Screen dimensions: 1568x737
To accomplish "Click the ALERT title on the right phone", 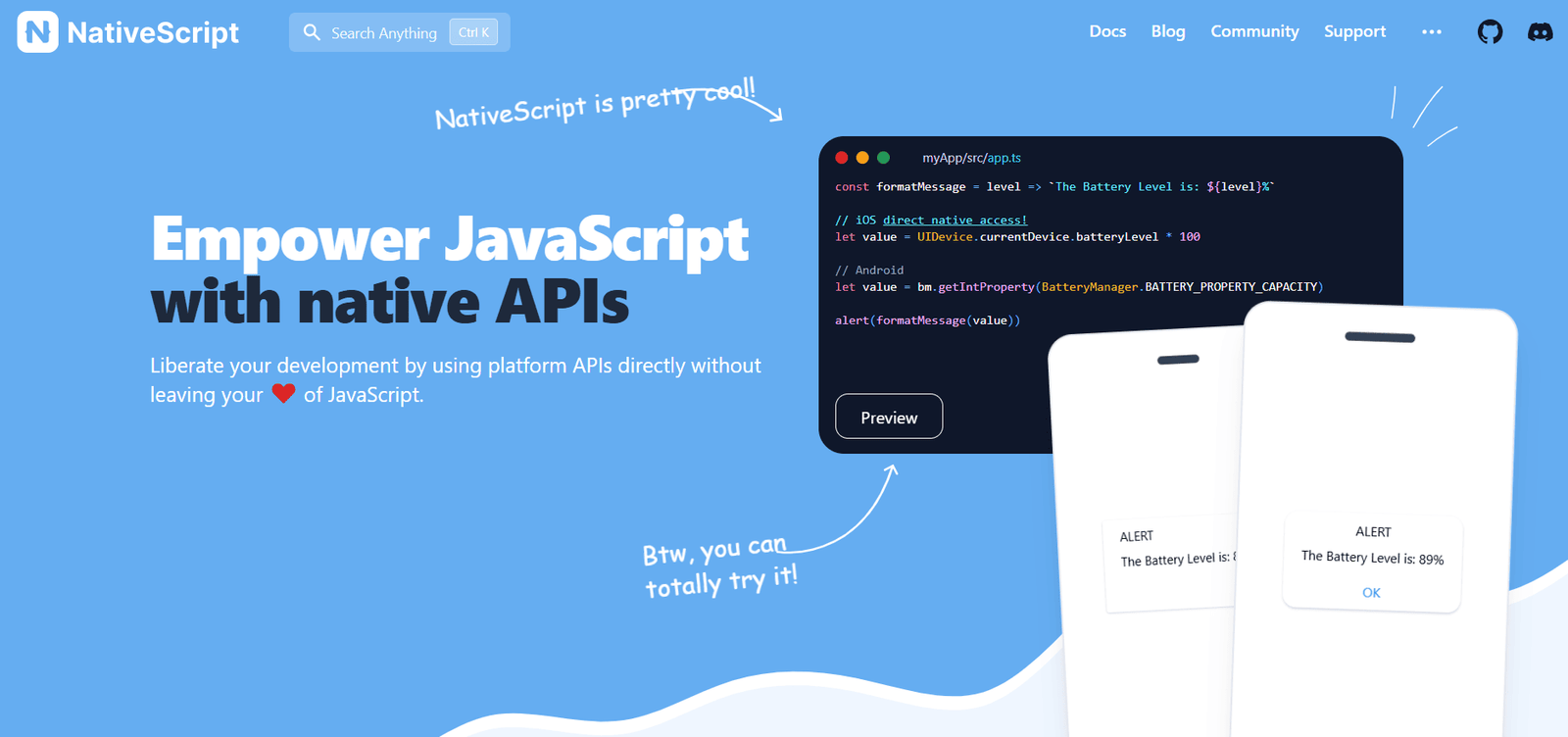I will coord(1373,532).
